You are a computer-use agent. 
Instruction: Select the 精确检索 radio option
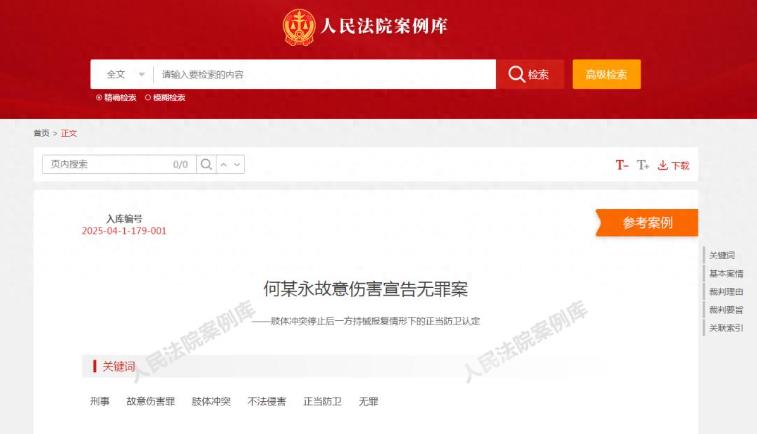[x=116, y=98]
